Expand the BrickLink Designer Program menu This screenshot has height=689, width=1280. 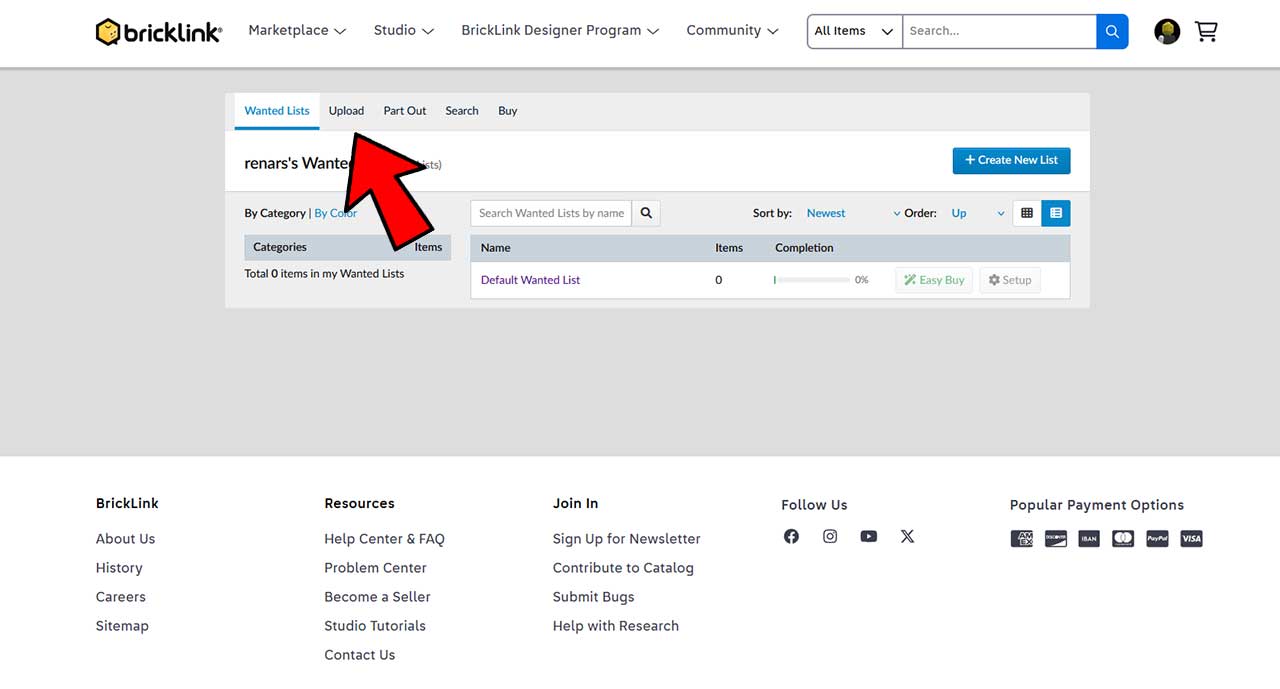pos(560,31)
